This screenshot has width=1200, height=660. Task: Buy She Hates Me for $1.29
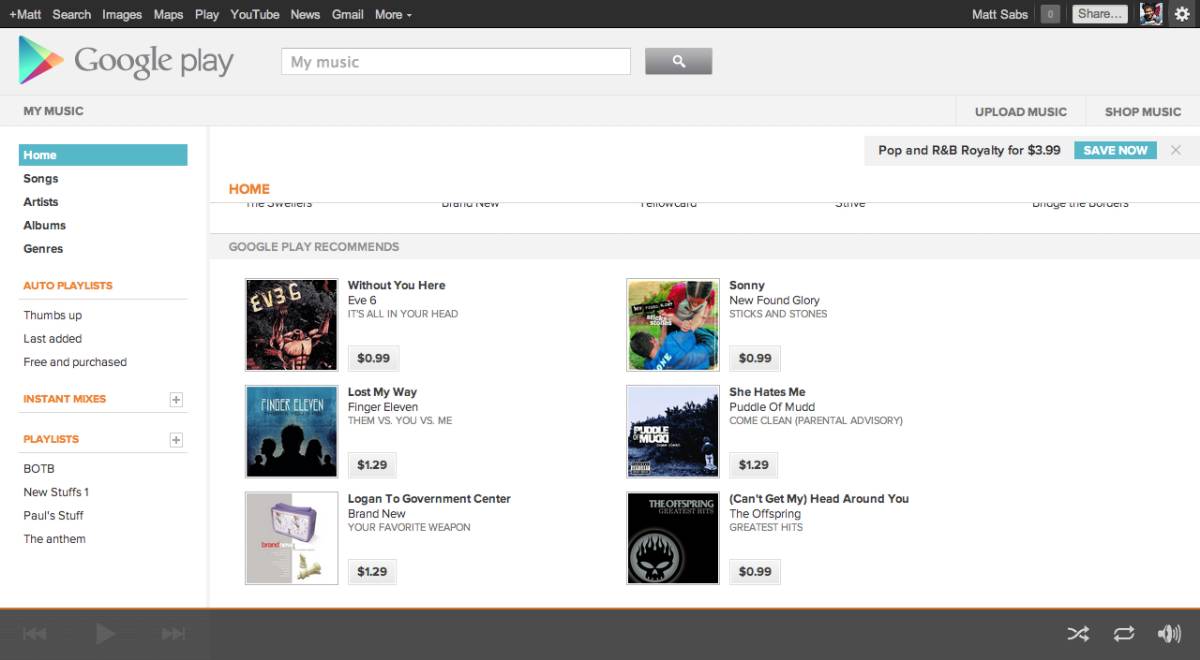[754, 465]
